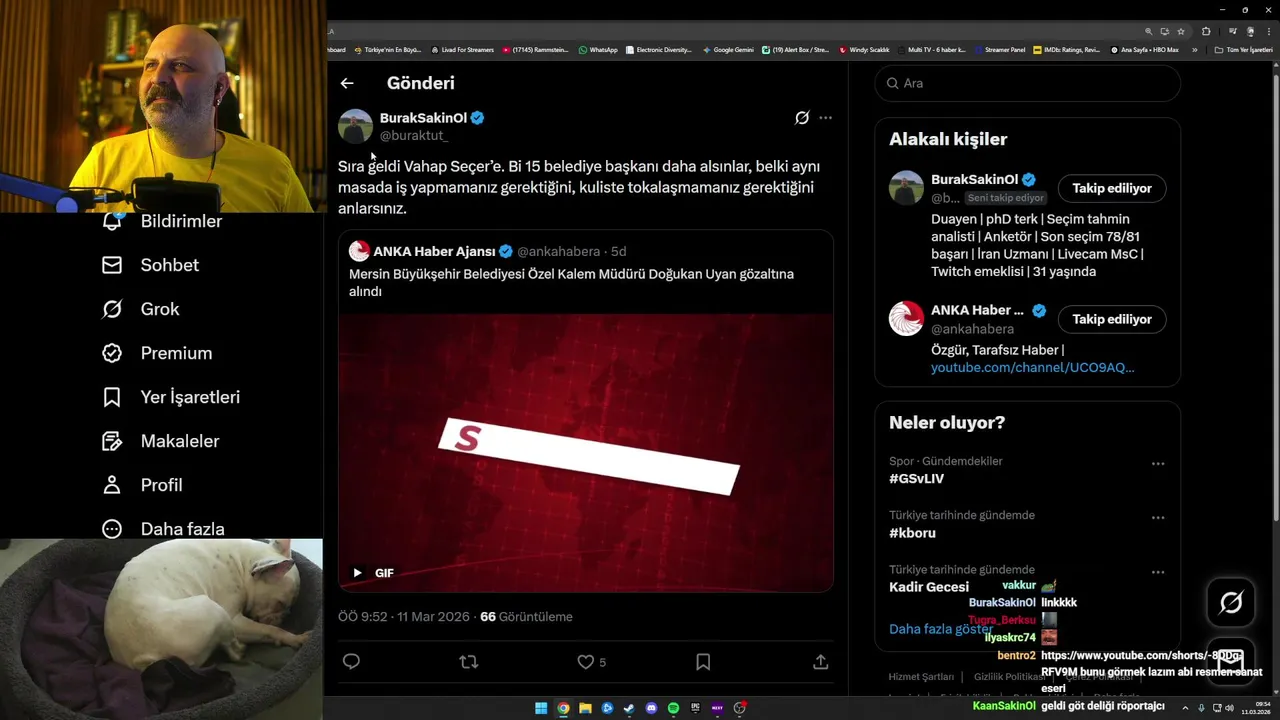Open the Streamer Panel bookmark
1280x720 pixels.
[999, 49]
